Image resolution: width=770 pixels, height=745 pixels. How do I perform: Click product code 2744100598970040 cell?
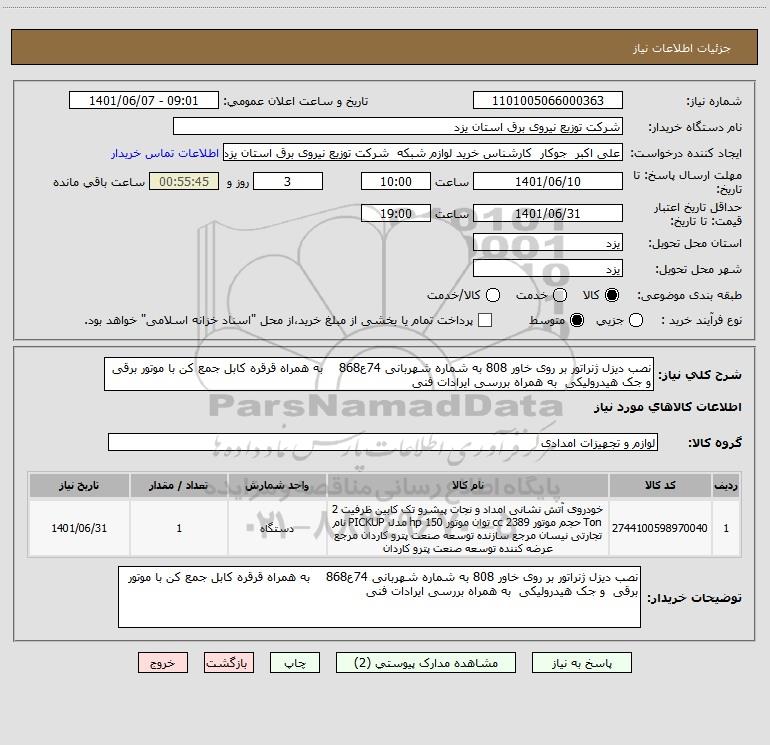pos(660,528)
